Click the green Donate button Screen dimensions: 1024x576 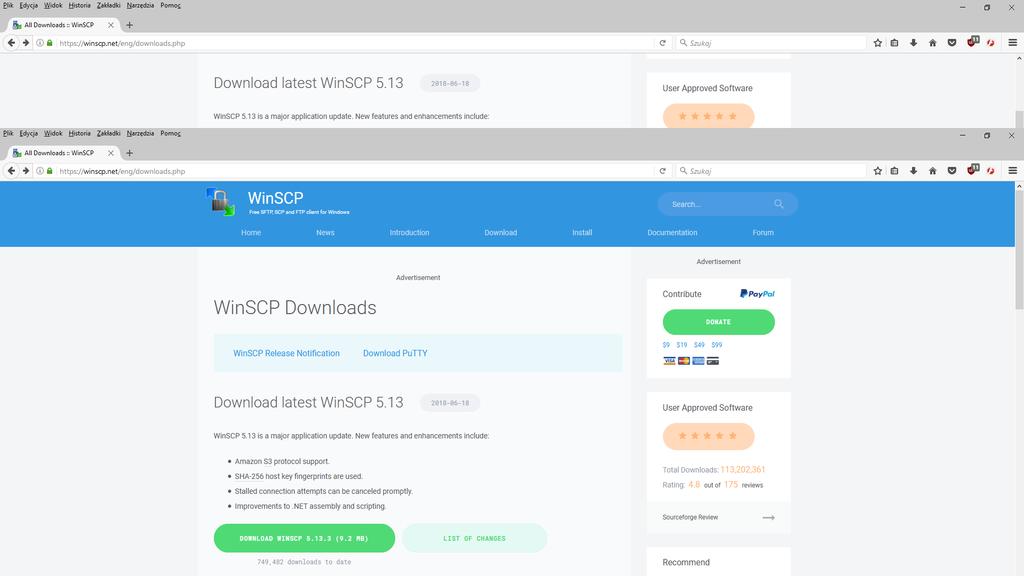[x=718, y=322]
